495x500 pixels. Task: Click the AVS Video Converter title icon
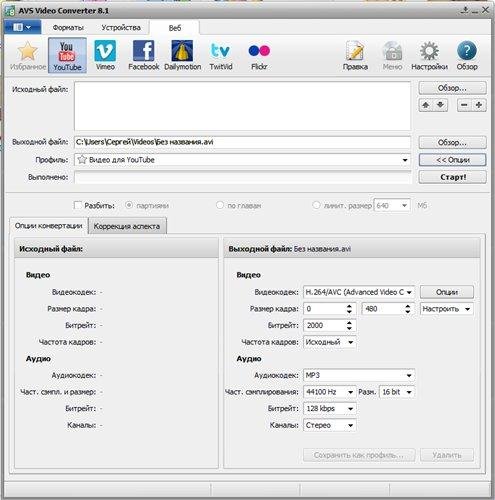point(10,11)
